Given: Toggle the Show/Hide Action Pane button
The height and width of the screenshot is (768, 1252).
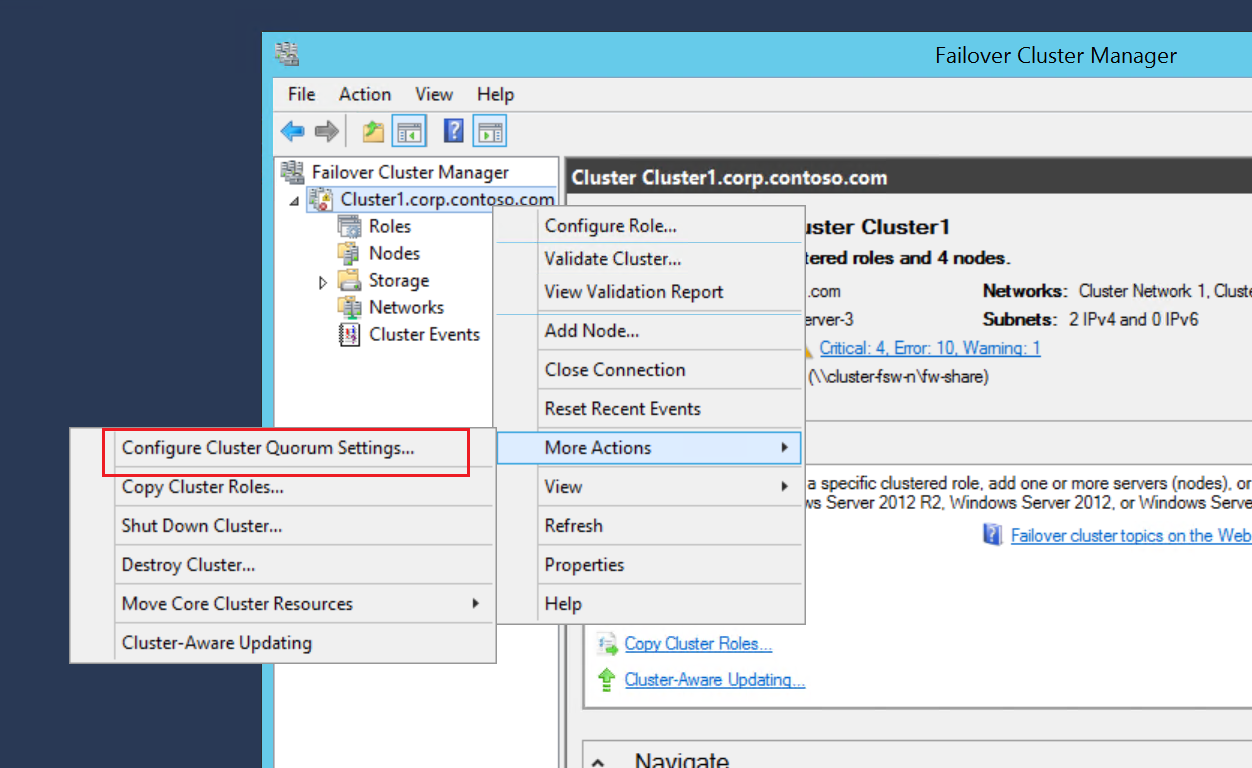Looking at the screenshot, I should [x=490, y=131].
